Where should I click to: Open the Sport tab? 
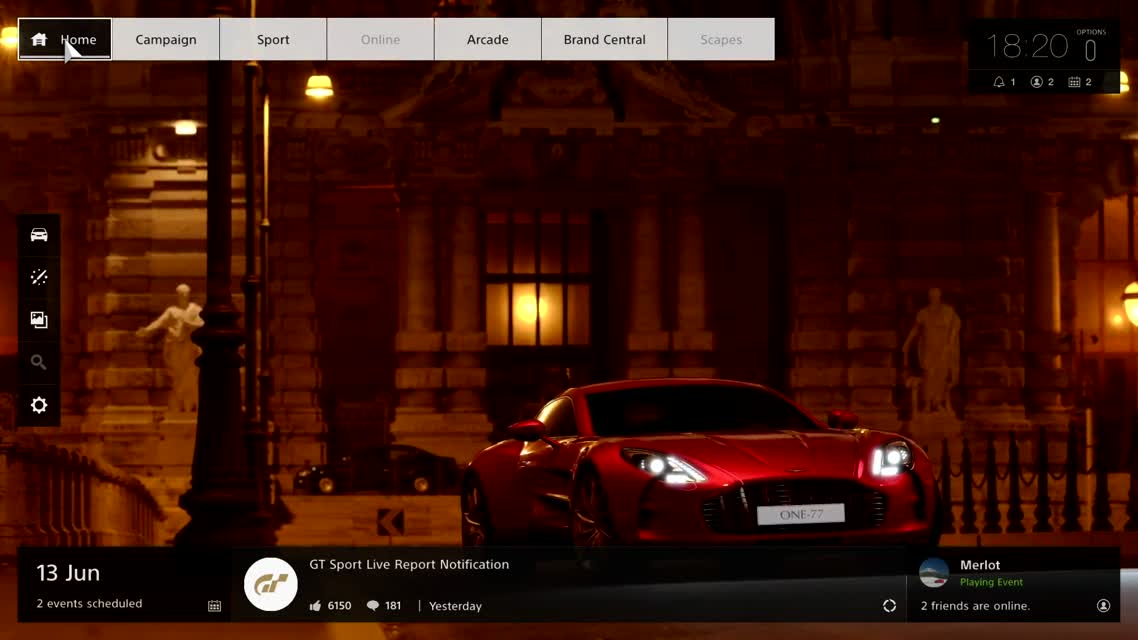pos(273,39)
